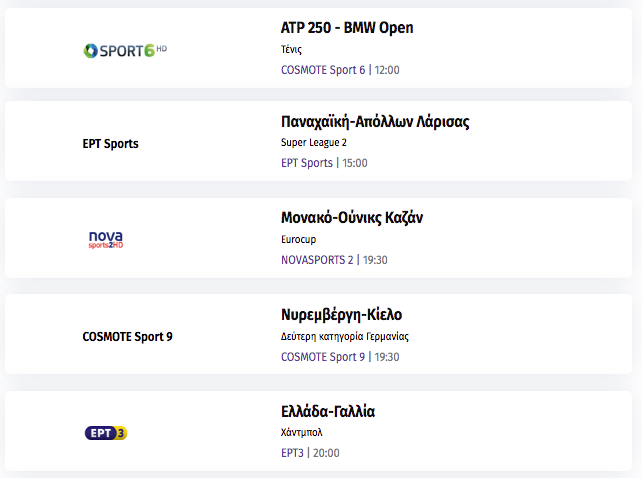
Task: Click the Τένις category text
Action: [x=291, y=50]
